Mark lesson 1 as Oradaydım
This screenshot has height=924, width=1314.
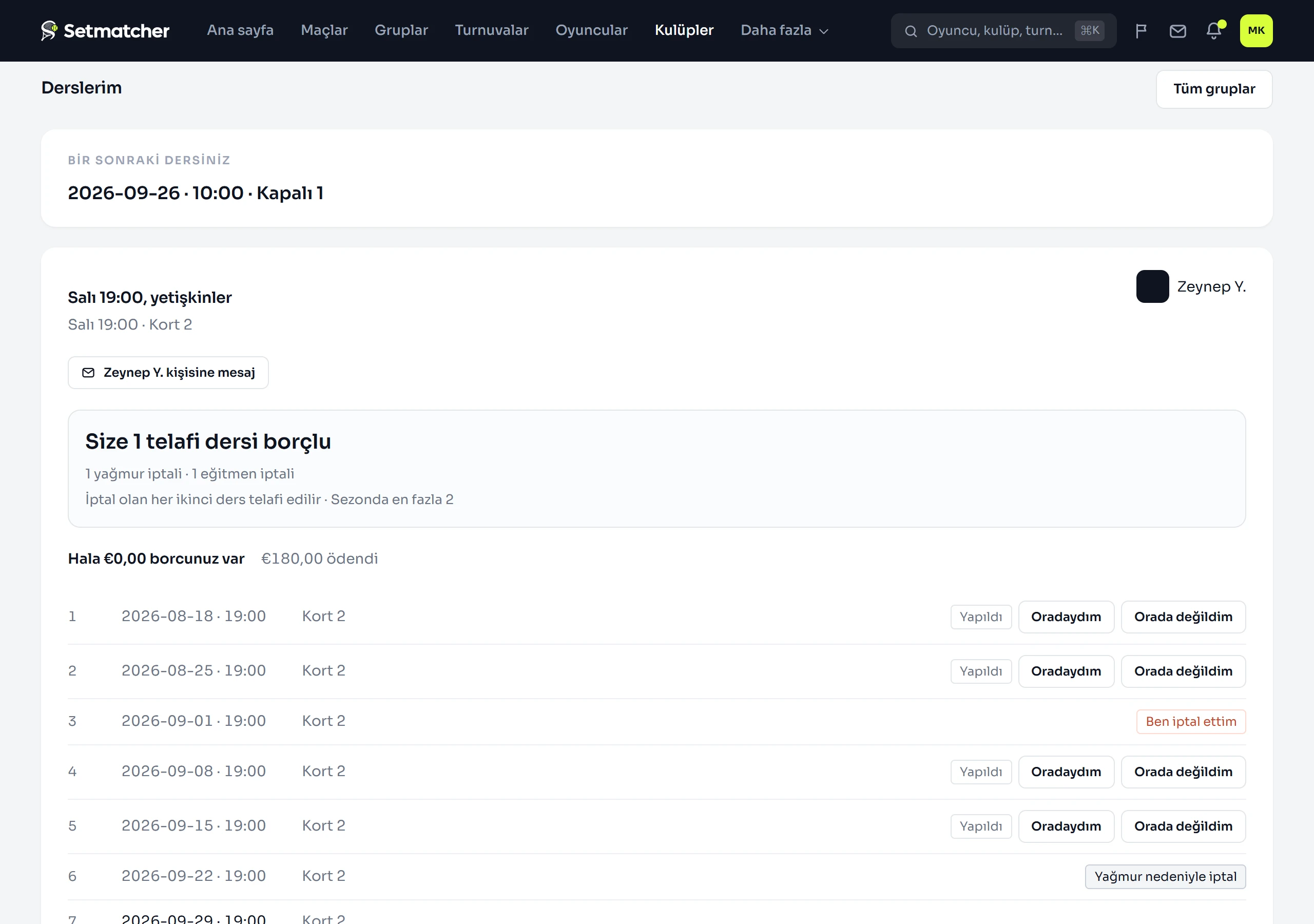pyautogui.click(x=1066, y=617)
